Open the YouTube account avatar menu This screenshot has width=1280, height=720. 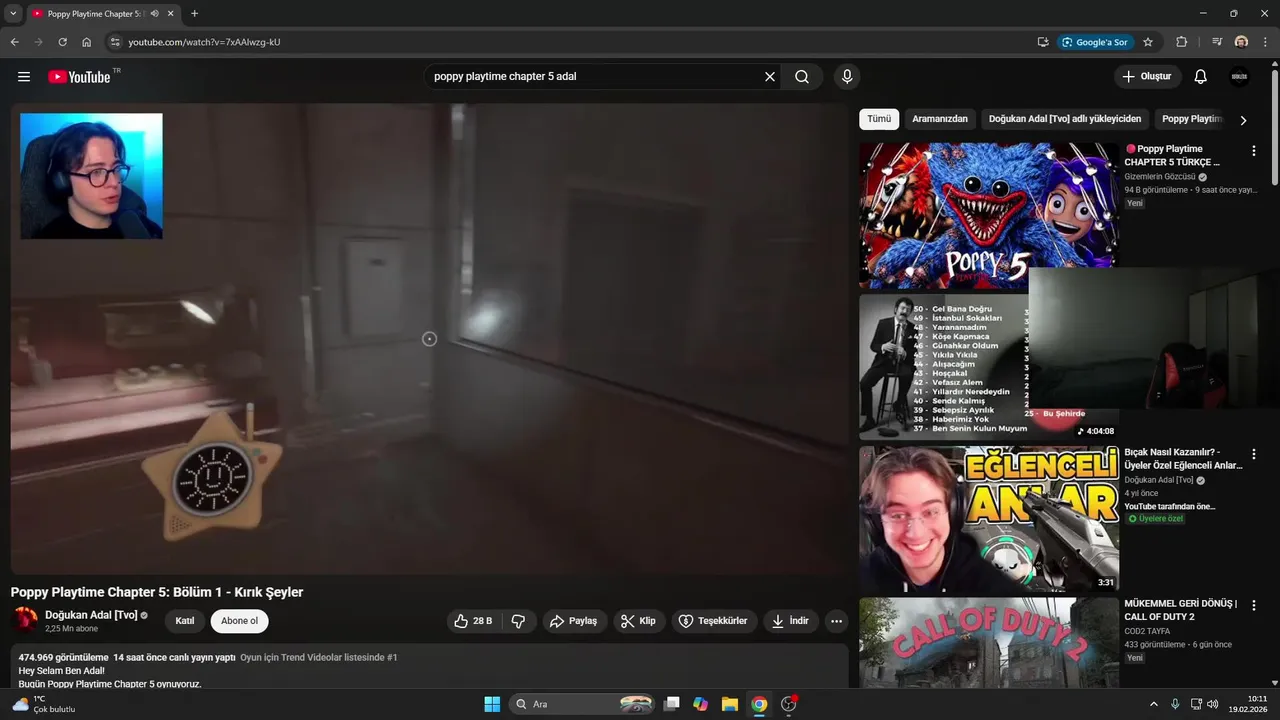coord(1239,77)
